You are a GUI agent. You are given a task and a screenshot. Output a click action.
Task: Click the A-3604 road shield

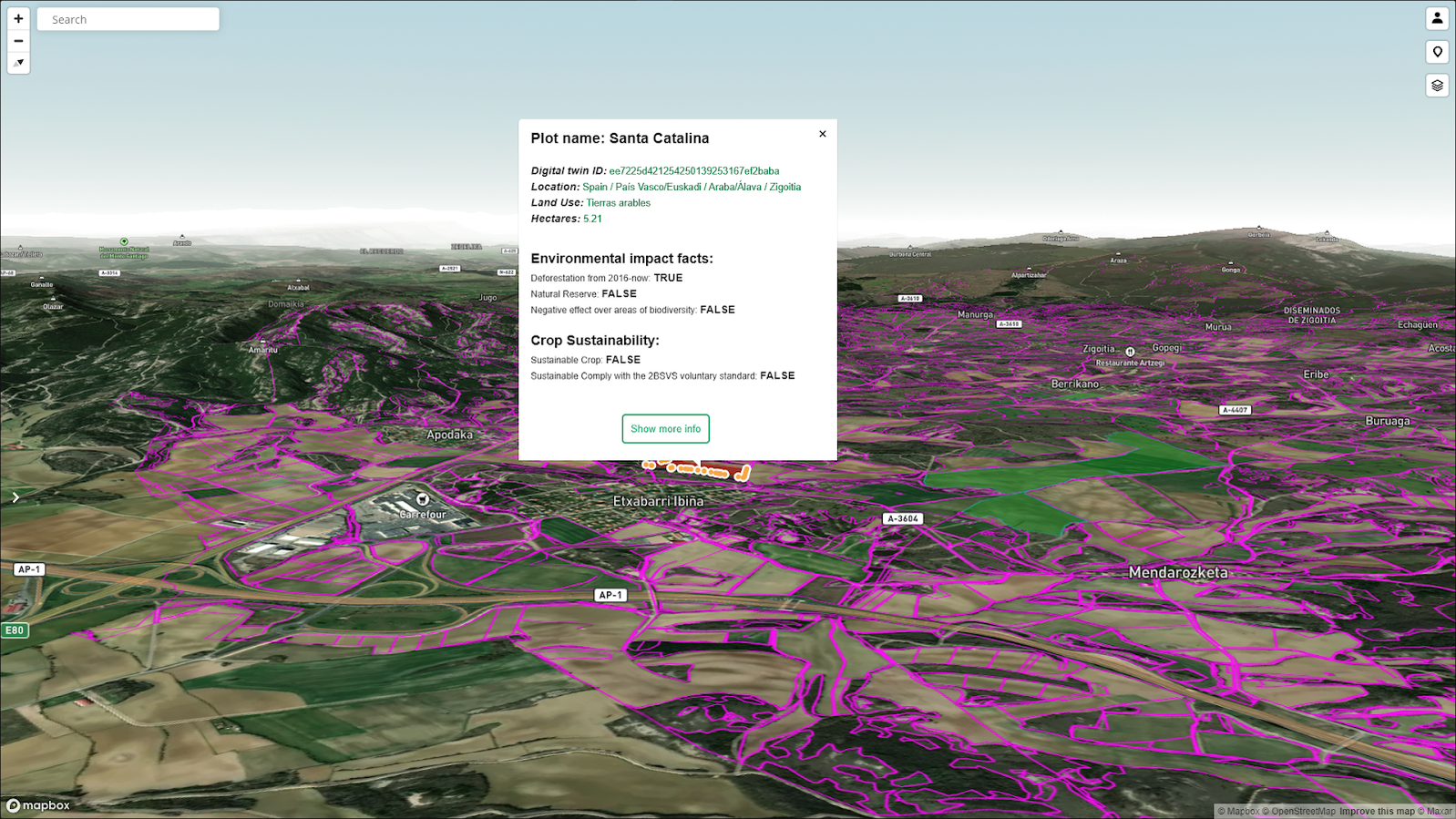[903, 519]
